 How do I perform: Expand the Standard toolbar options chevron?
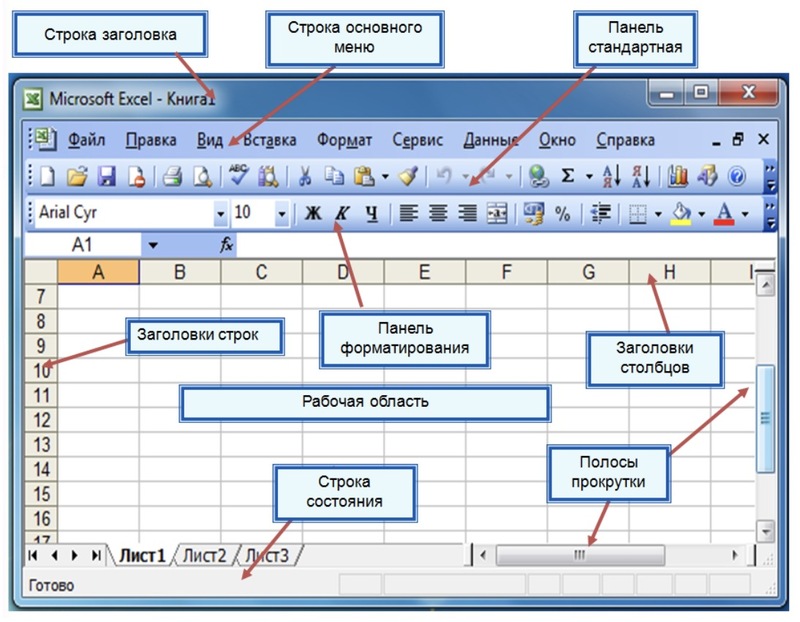770,177
